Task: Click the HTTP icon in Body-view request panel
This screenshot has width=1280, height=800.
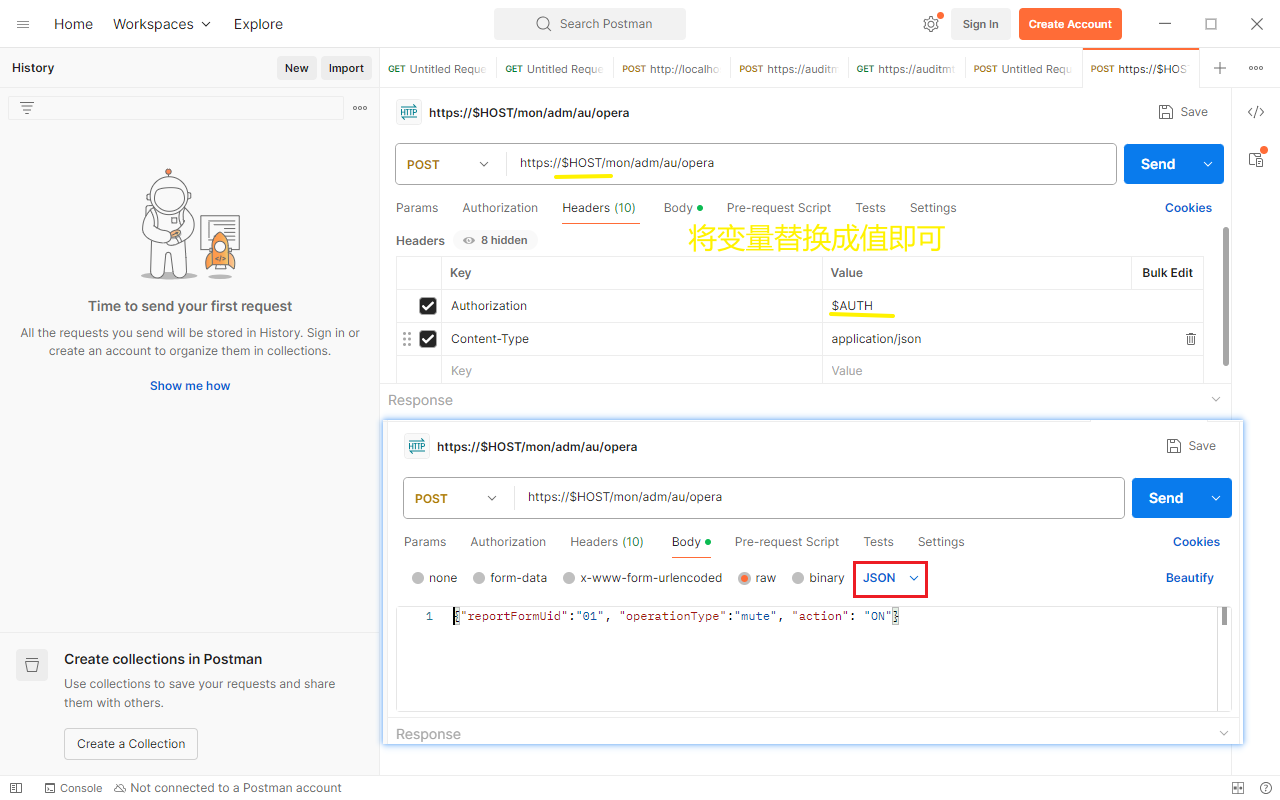Action: click(416, 446)
